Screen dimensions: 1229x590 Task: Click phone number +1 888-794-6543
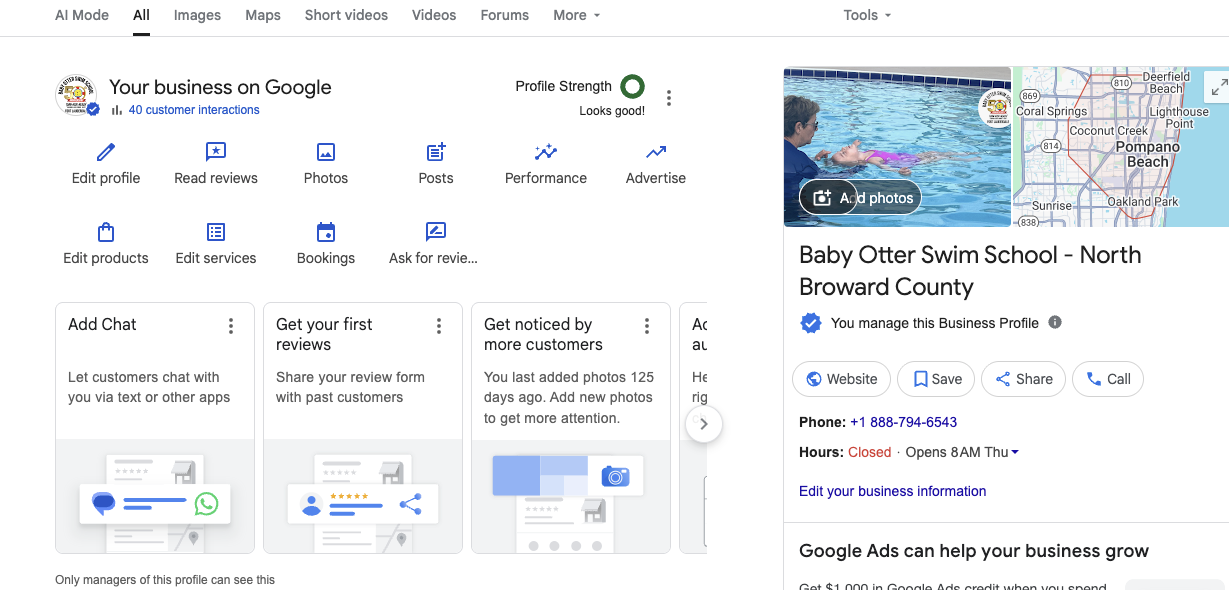(x=903, y=422)
